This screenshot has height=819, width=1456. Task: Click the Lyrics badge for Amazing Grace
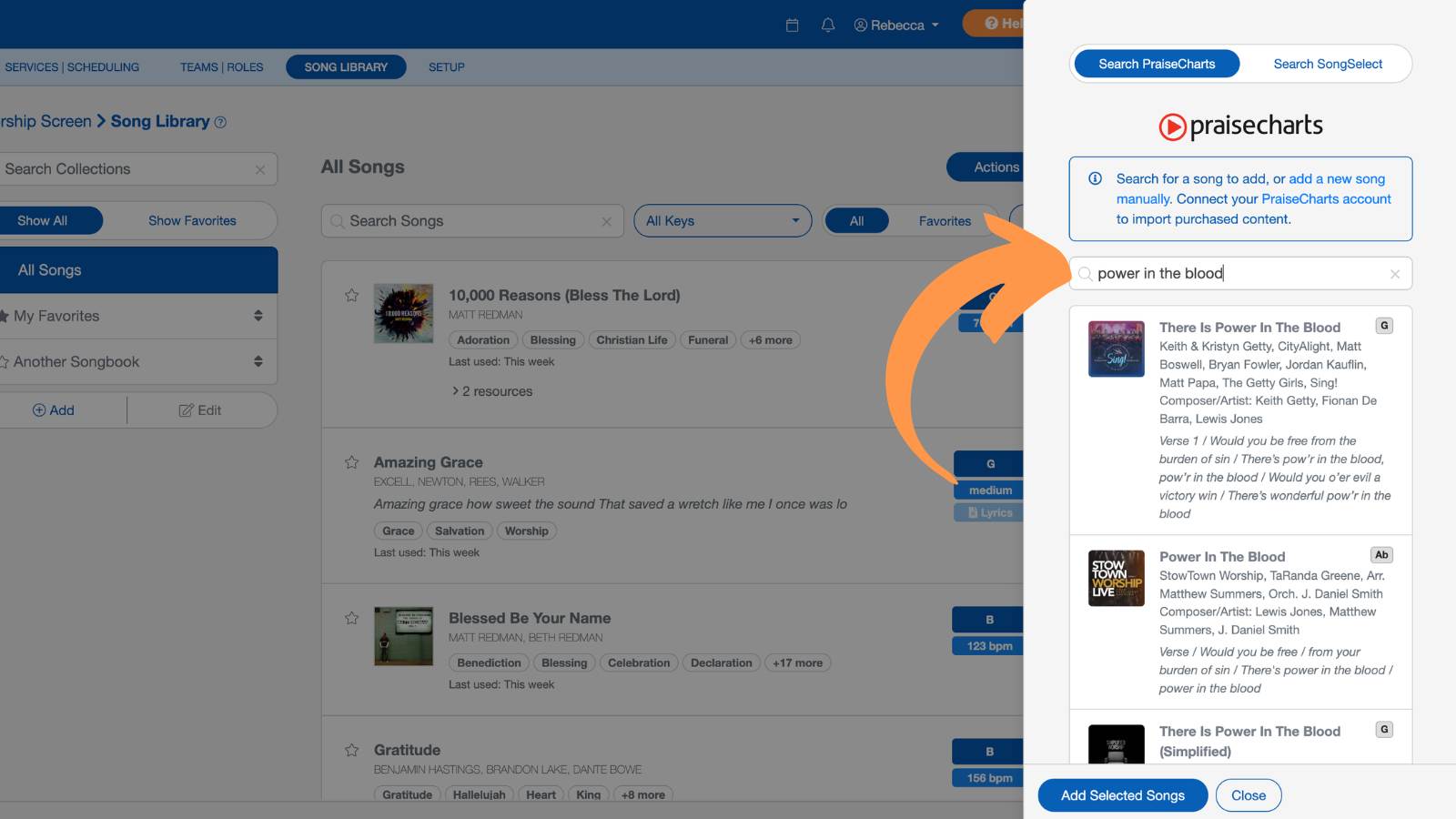pos(990,513)
